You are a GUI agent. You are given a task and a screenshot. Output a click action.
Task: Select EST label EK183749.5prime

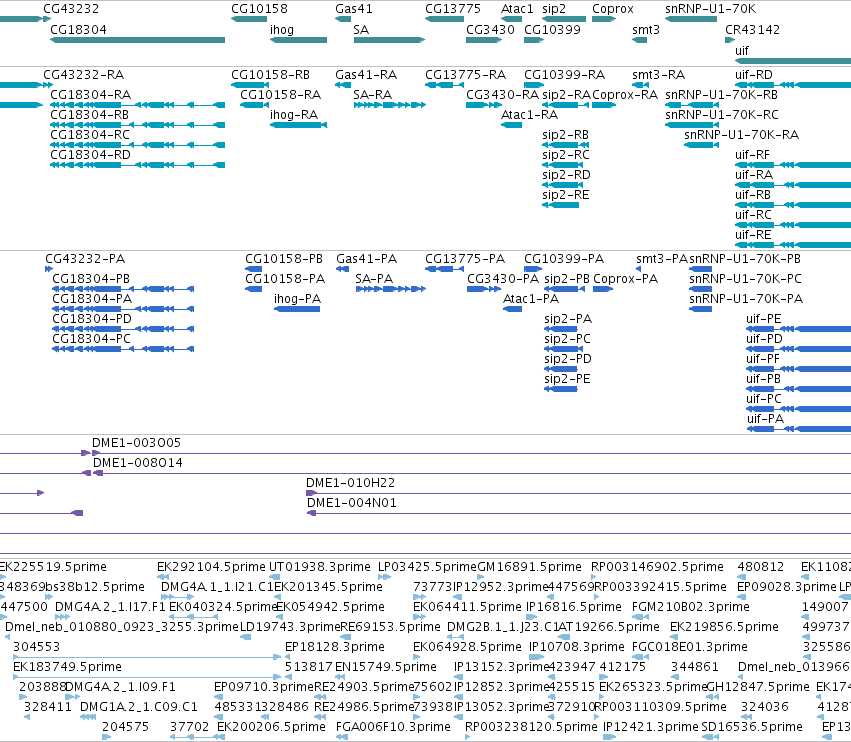[67, 667]
